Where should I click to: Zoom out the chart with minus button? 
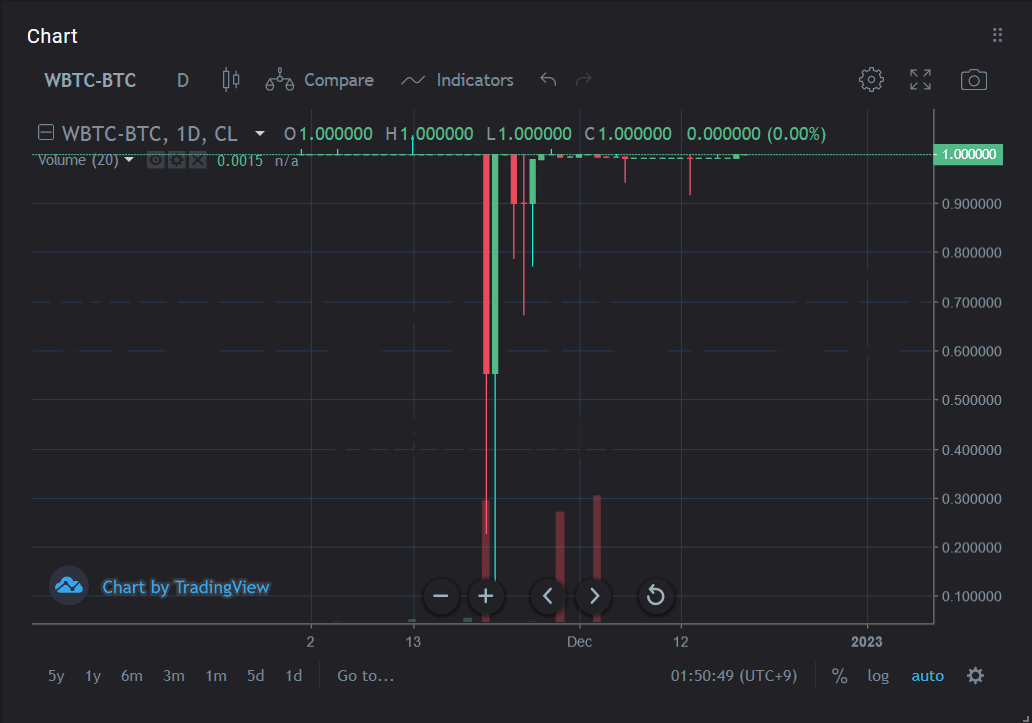(x=441, y=596)
